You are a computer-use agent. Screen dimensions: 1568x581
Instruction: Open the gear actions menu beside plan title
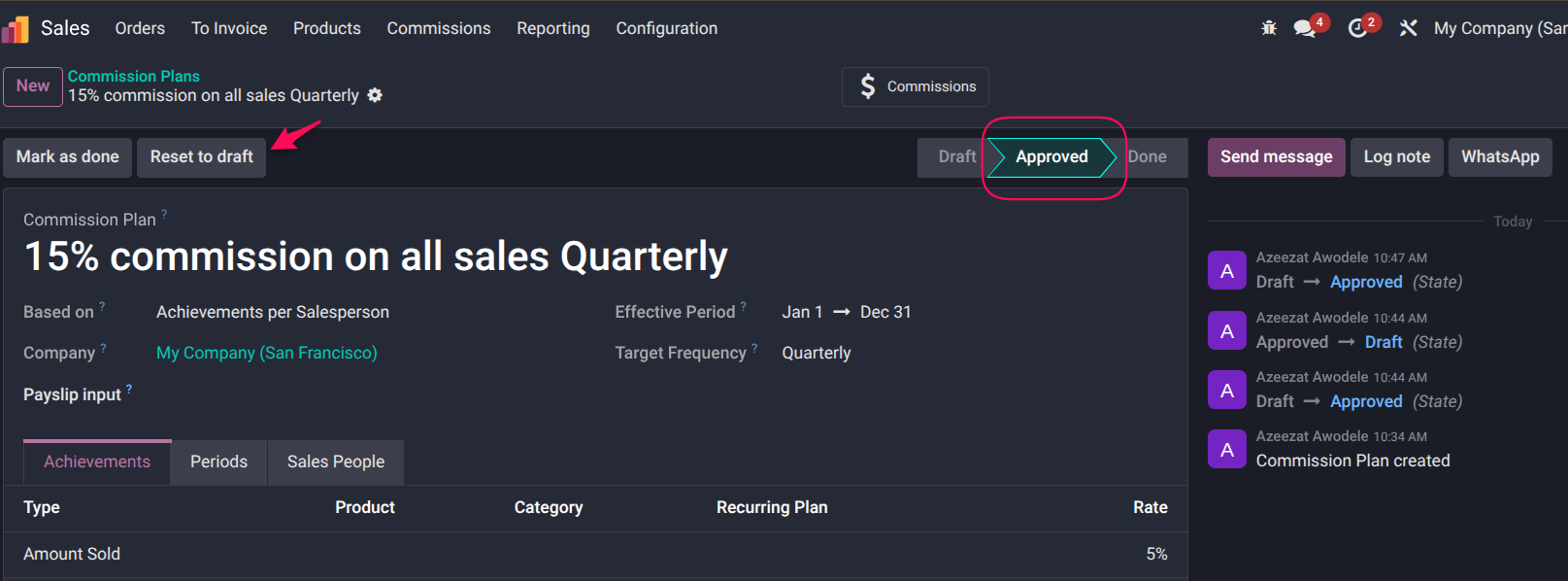(375, 95)
